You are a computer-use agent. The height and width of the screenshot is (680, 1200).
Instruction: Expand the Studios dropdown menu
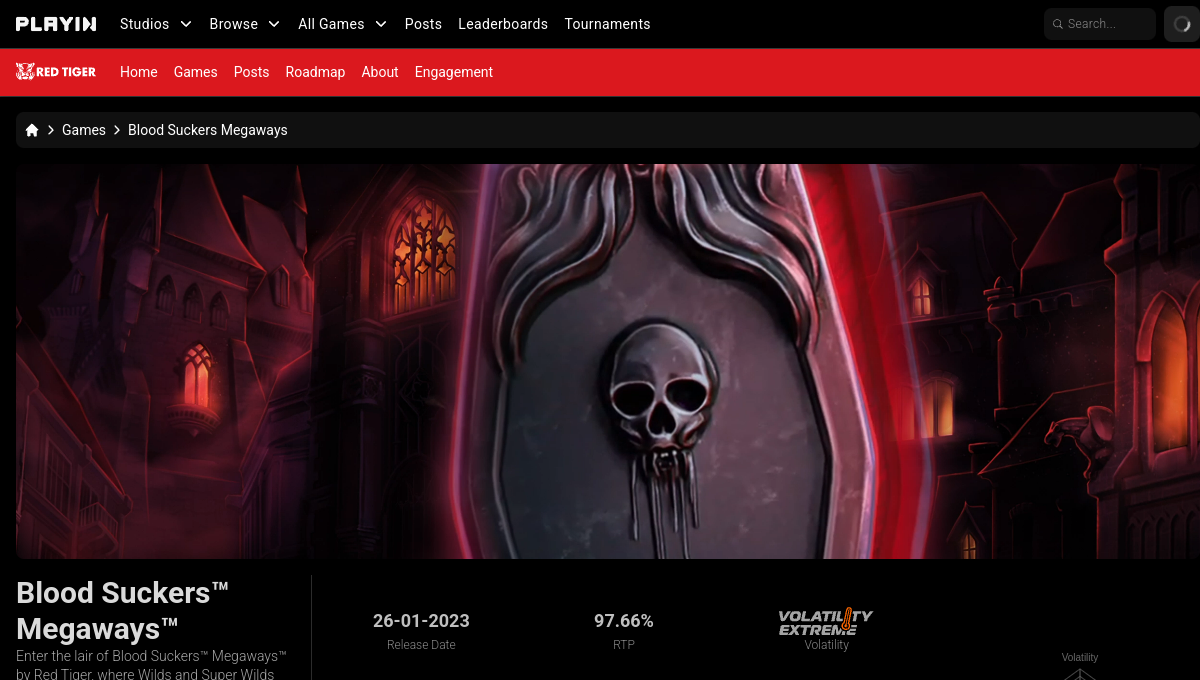click(156, 24)
